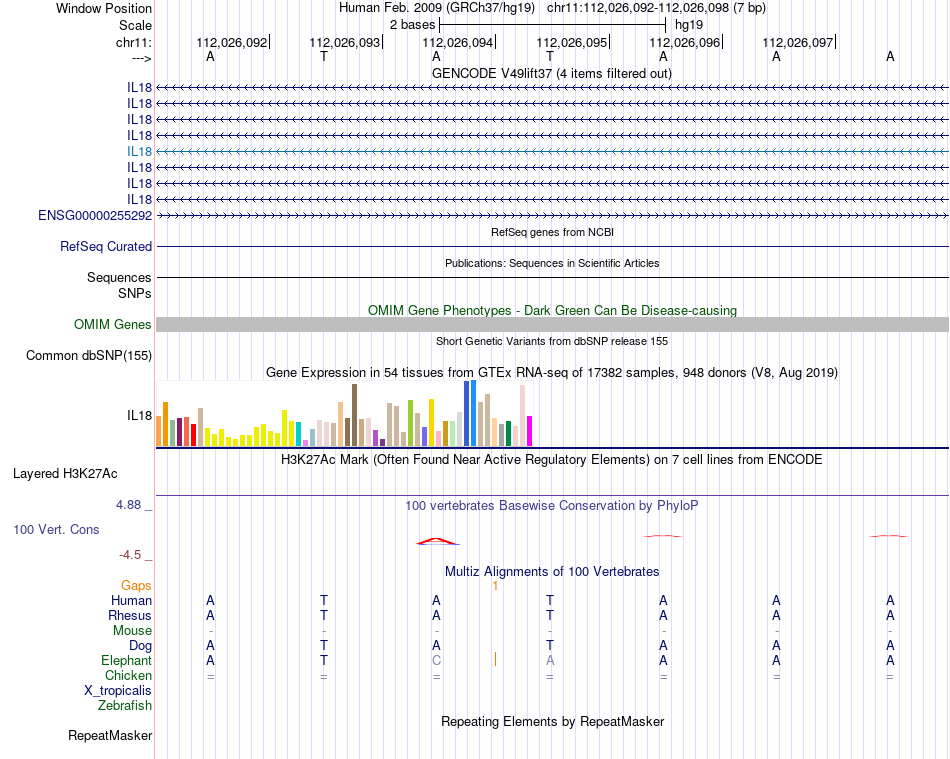The width and height of the screenshot is (950, 759).
Task: Click the Window Position label
Action: 104,8
